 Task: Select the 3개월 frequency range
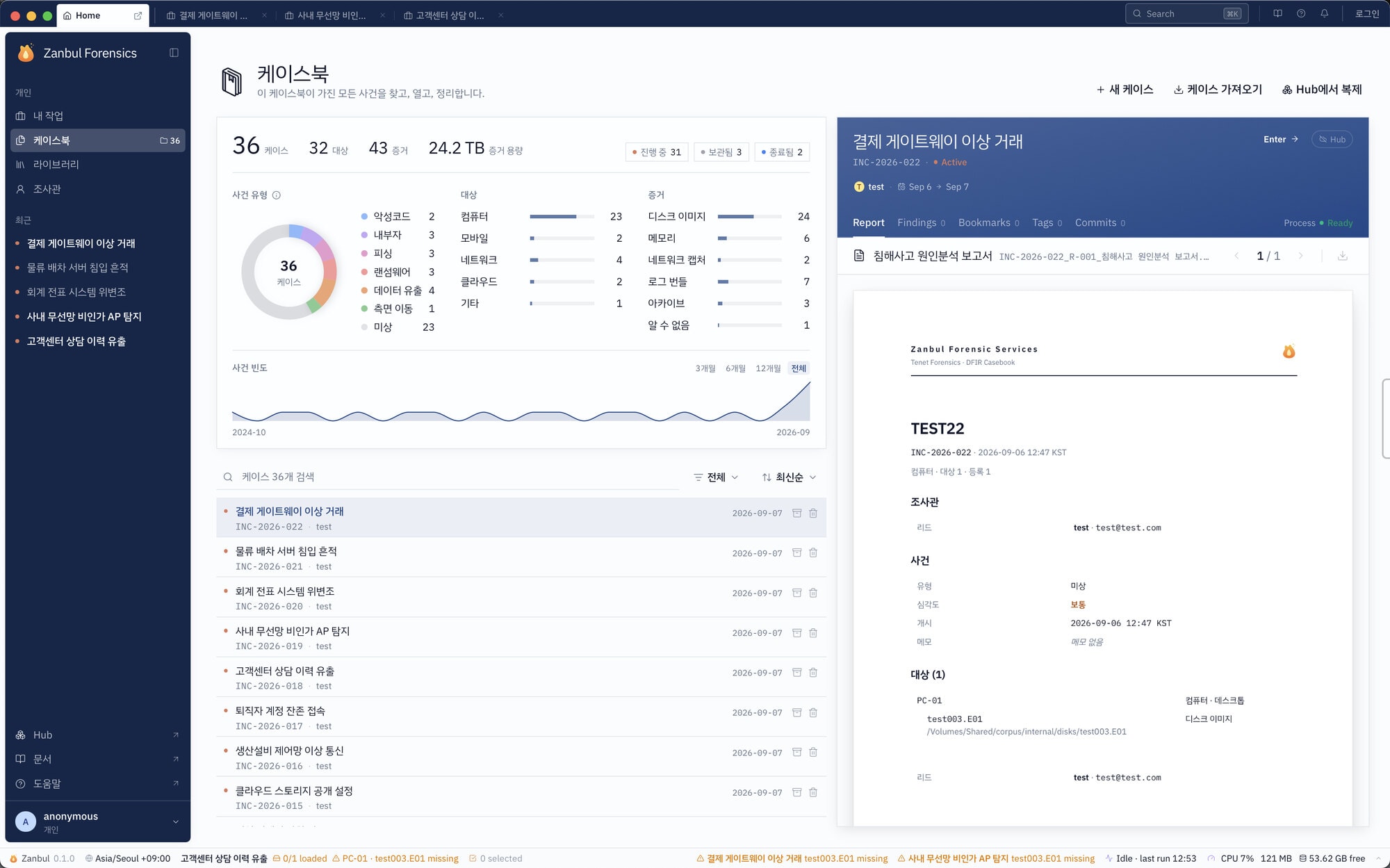705,368
